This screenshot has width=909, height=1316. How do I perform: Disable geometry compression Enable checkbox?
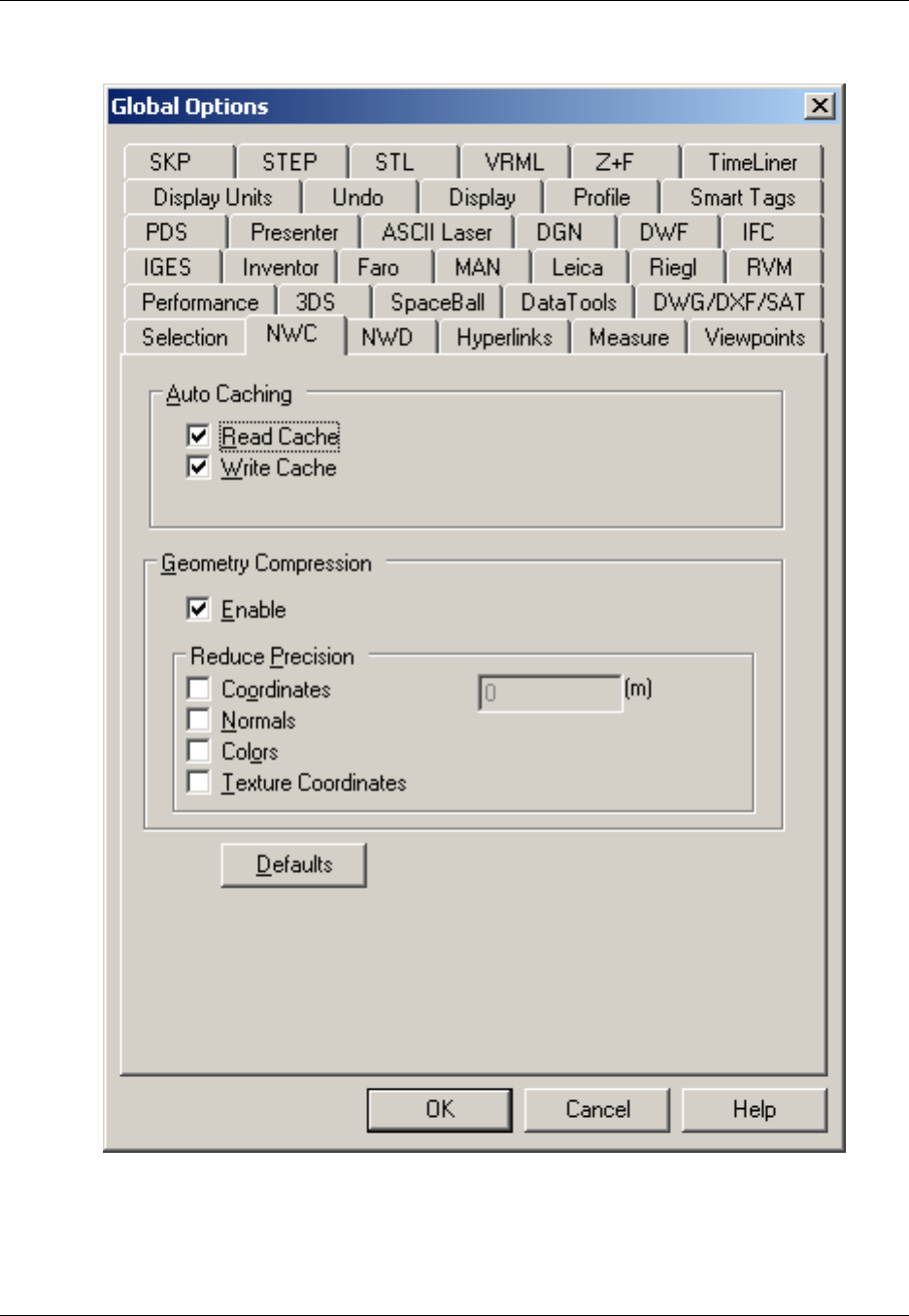click(x=198, y=609)
